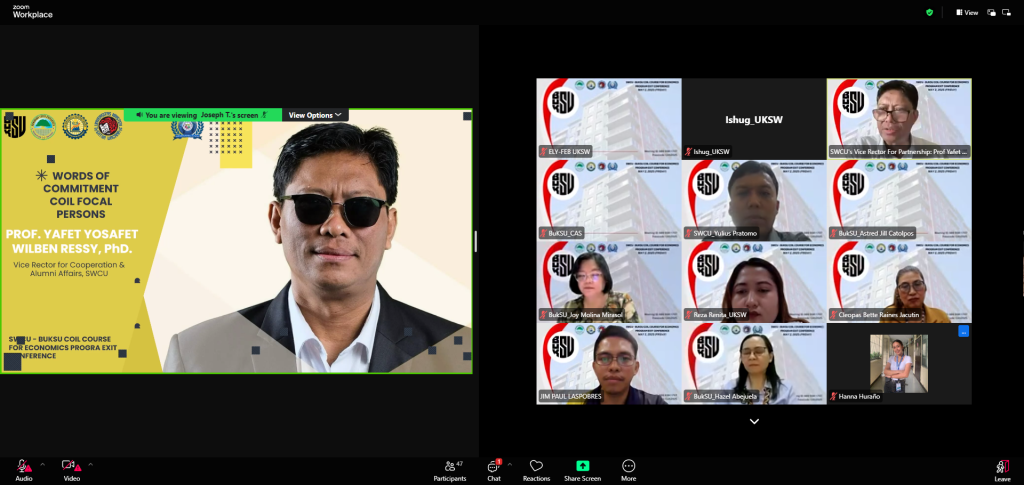Click the green Share Screen button
This screenshot has width=1024, height=485.
[x=582, y=470]
